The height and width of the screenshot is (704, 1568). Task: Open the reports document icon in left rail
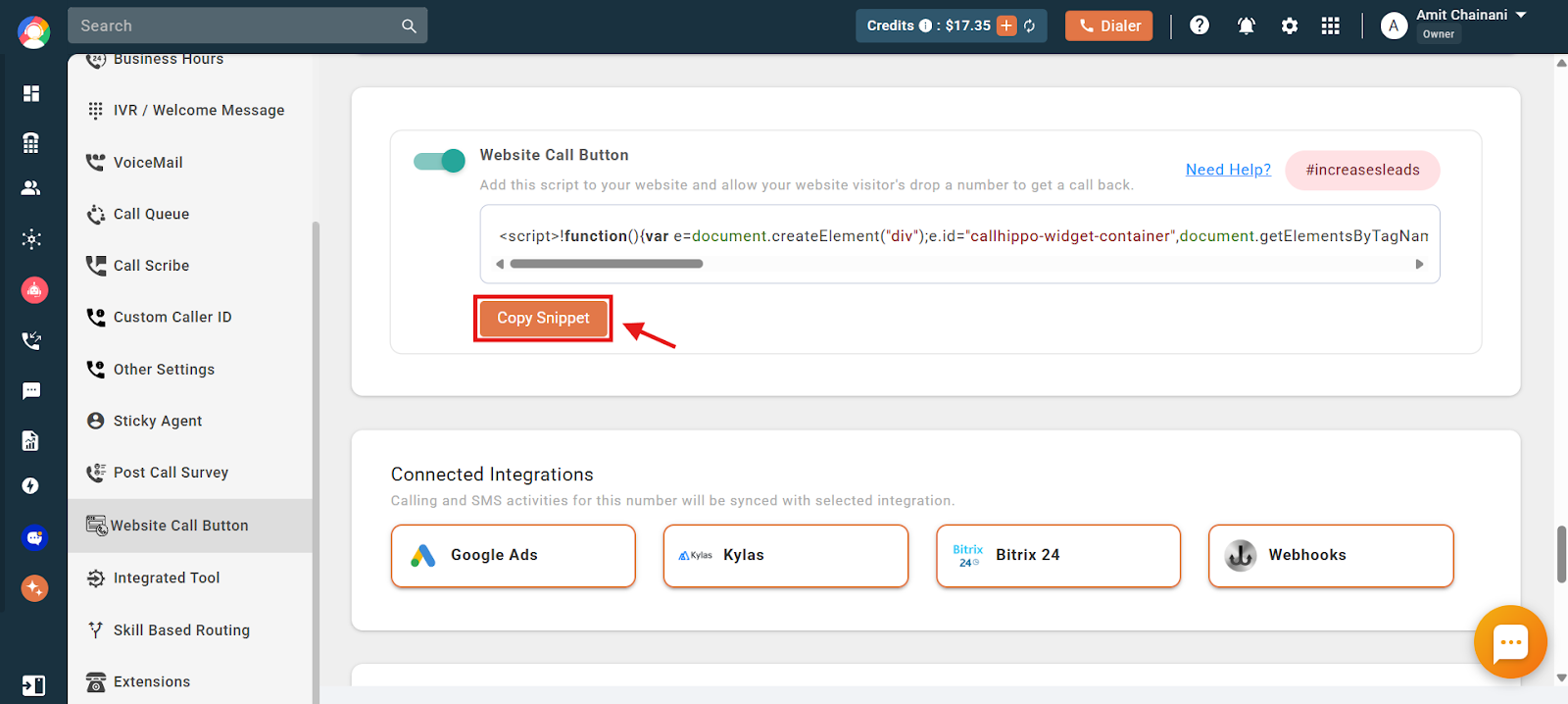pyautogui.click(x=31, y=440)
